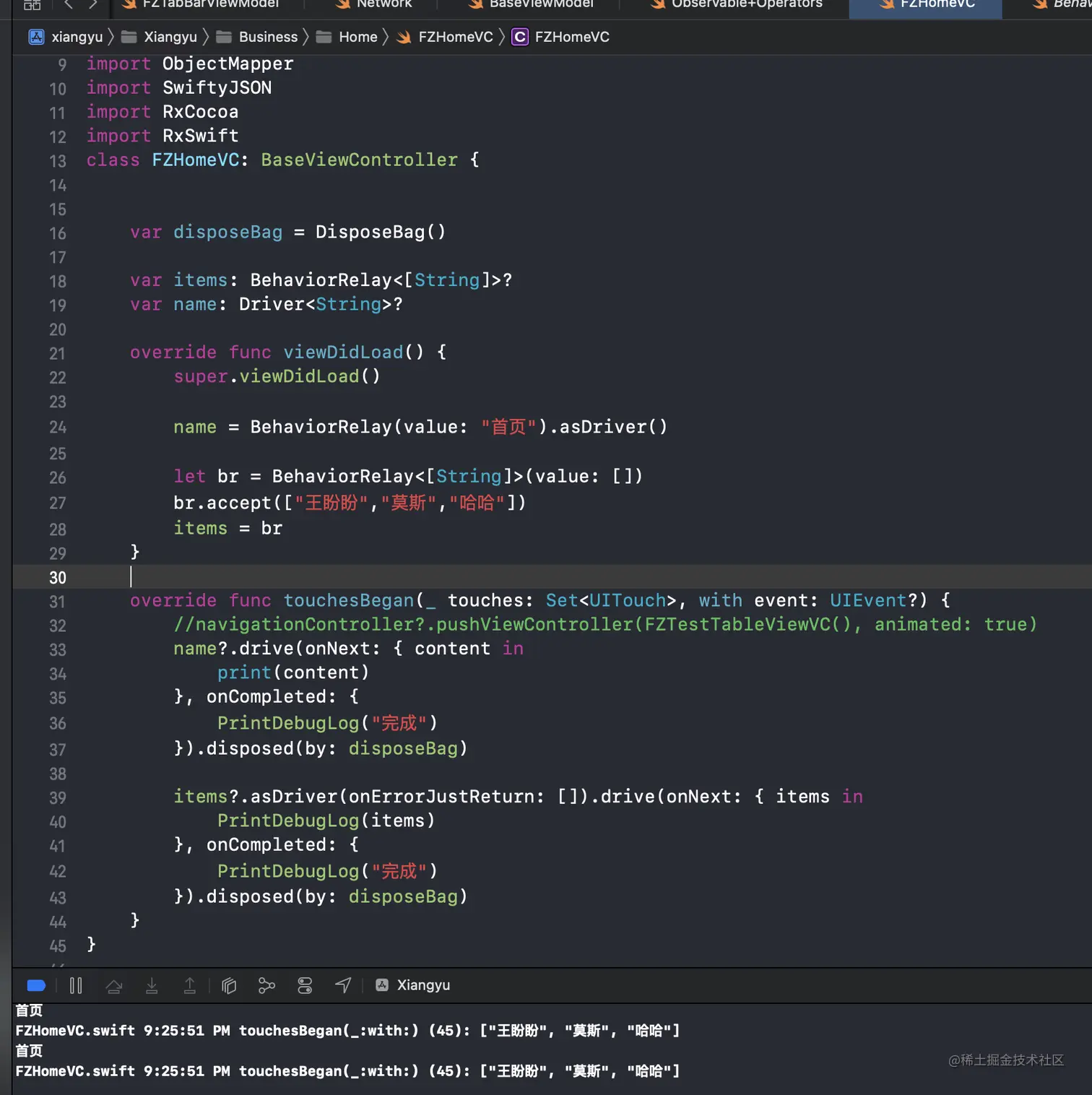Open the Debug Memory Graph tool

[x=266, y=985]
